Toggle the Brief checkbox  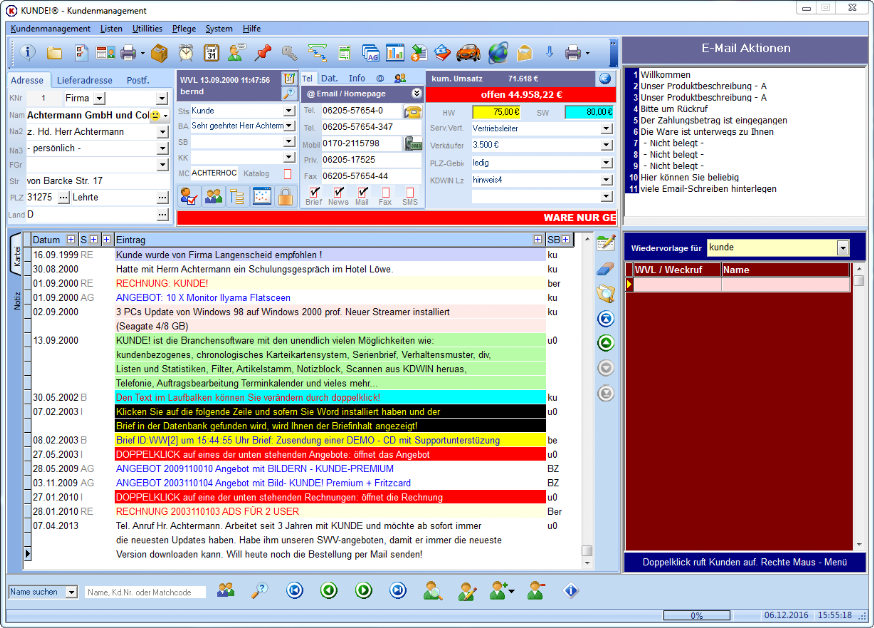pos(314,192)
